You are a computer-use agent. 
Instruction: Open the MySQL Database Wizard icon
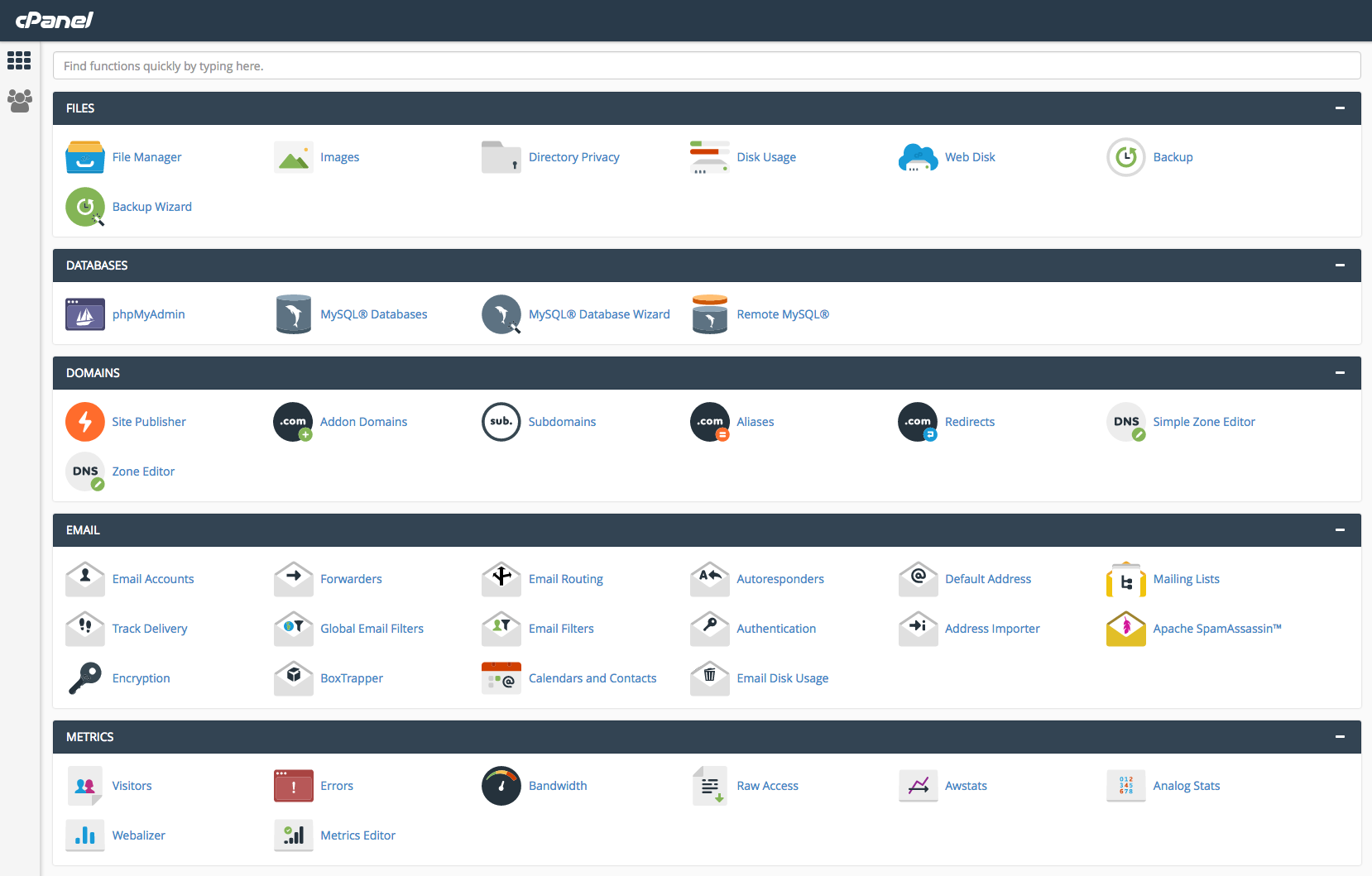pos(501,314)
